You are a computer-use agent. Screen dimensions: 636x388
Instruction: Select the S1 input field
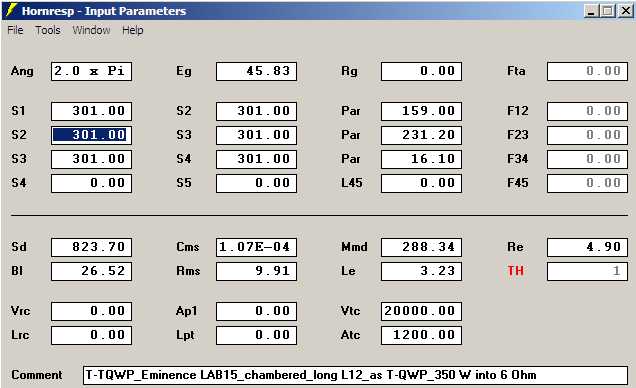pyautogui.click(x=91, y=111)
